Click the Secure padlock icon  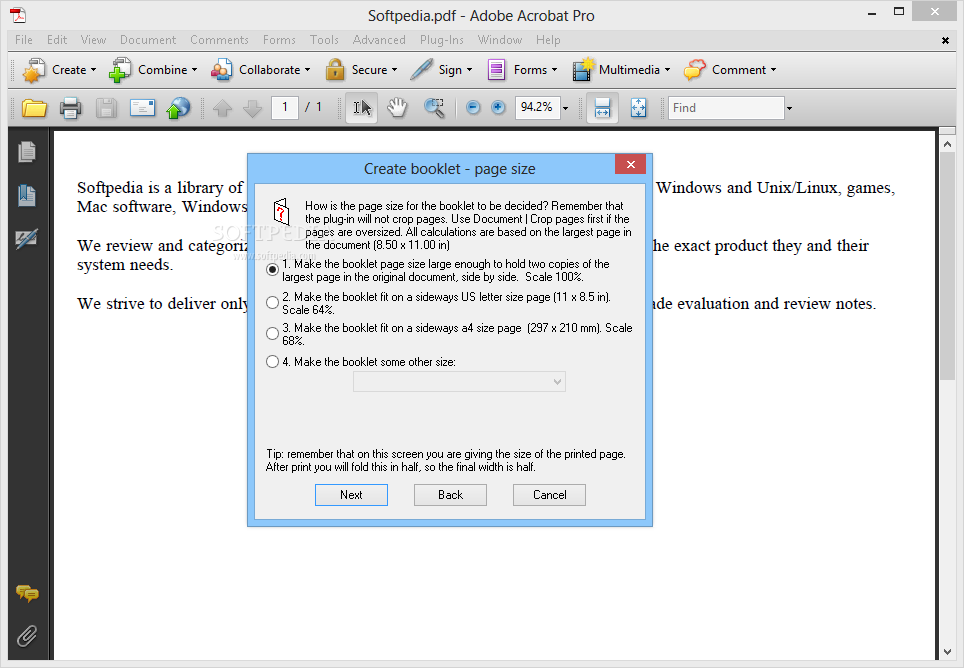click(x=334, y=70)
